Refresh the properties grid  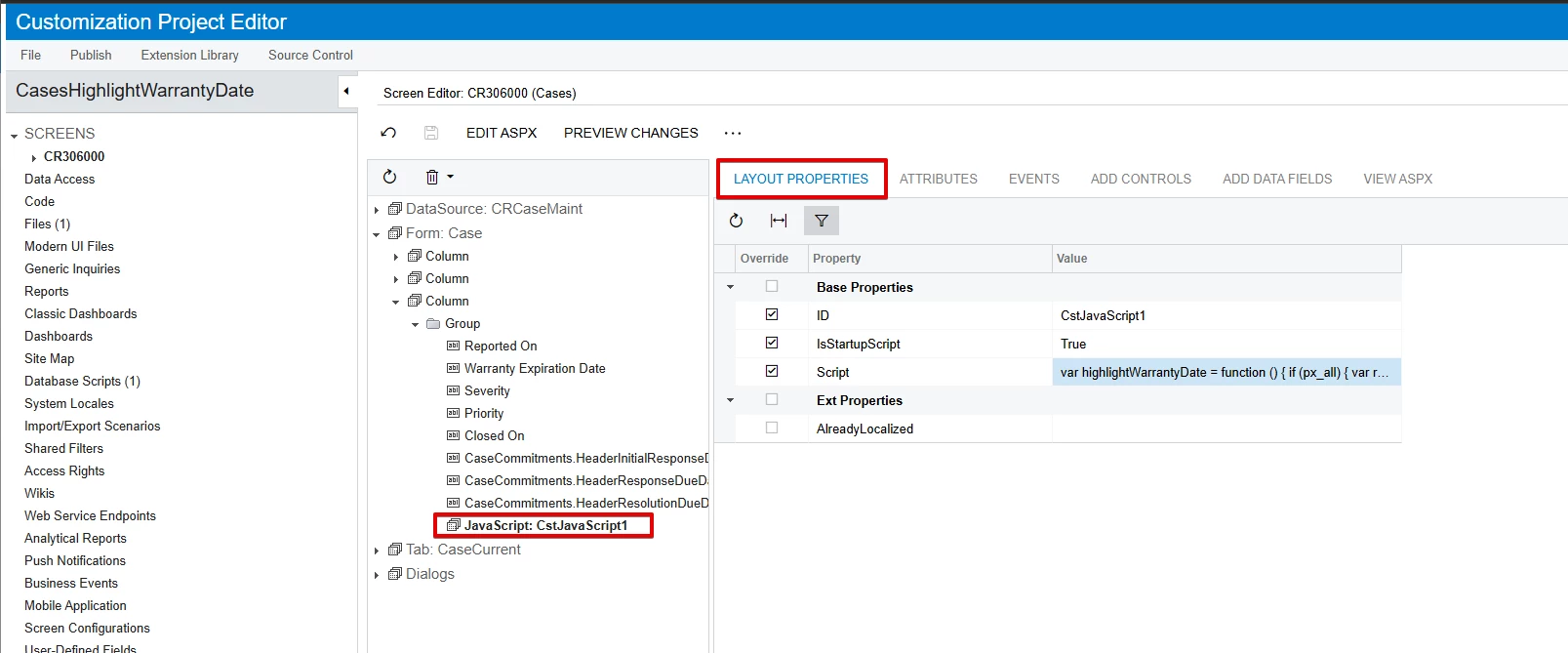pyautogui.click(x=736, y=221)
